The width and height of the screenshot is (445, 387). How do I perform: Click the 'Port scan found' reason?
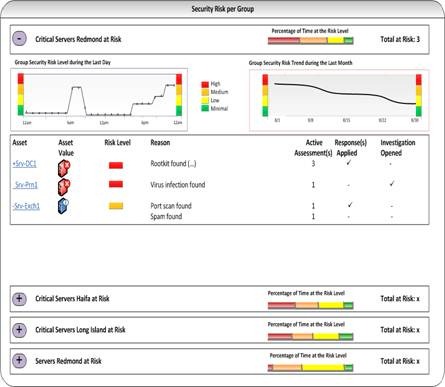click(x=171, y=206)
